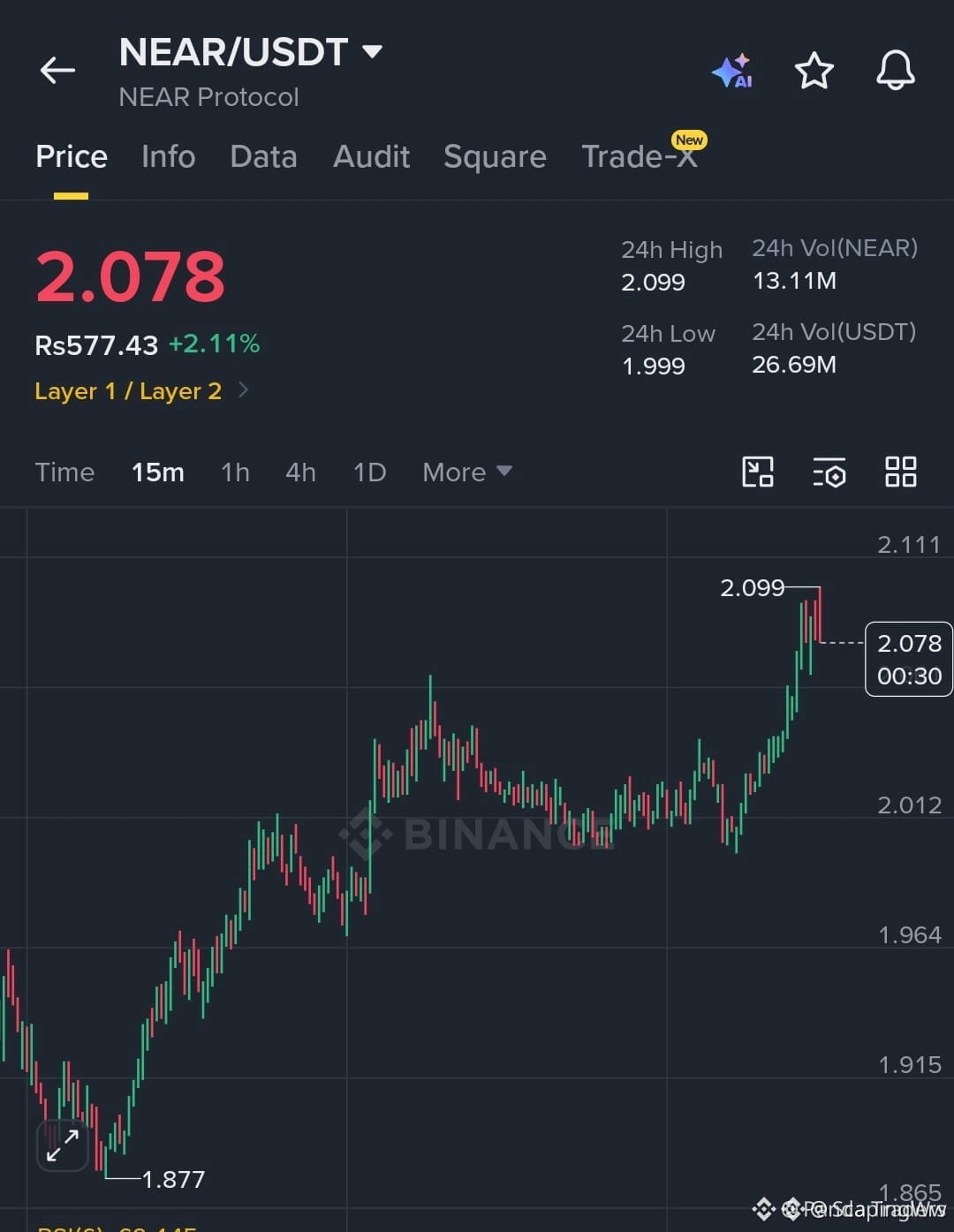Open the grid layout icon

pos(900,472)
